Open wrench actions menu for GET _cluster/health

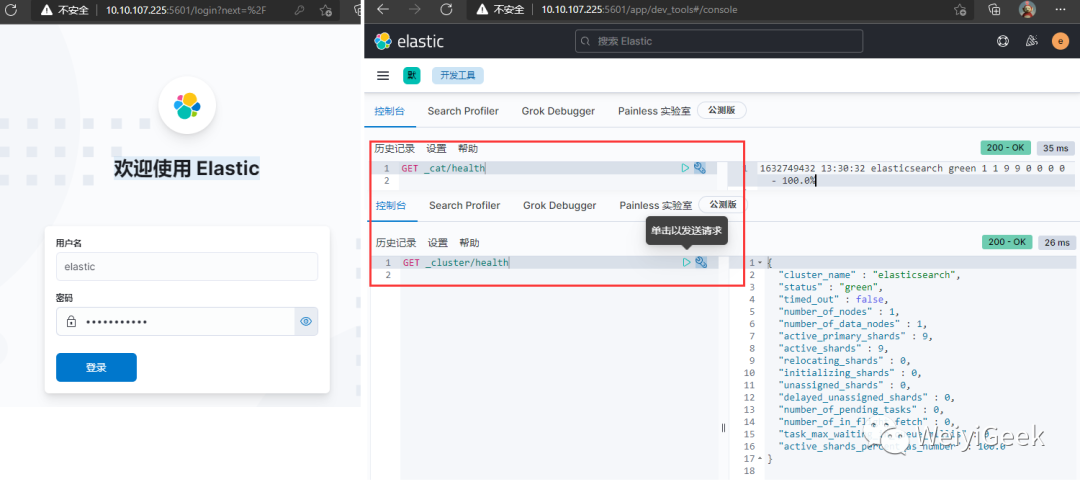pyautogui.click(x=701, y=262)
